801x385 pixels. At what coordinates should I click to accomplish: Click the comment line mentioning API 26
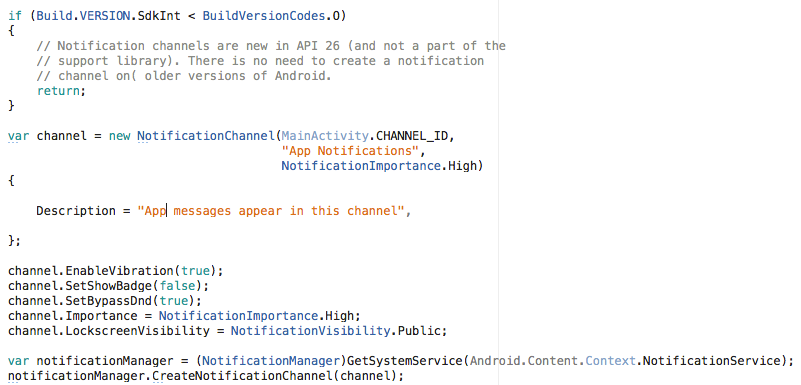(271, 46)
